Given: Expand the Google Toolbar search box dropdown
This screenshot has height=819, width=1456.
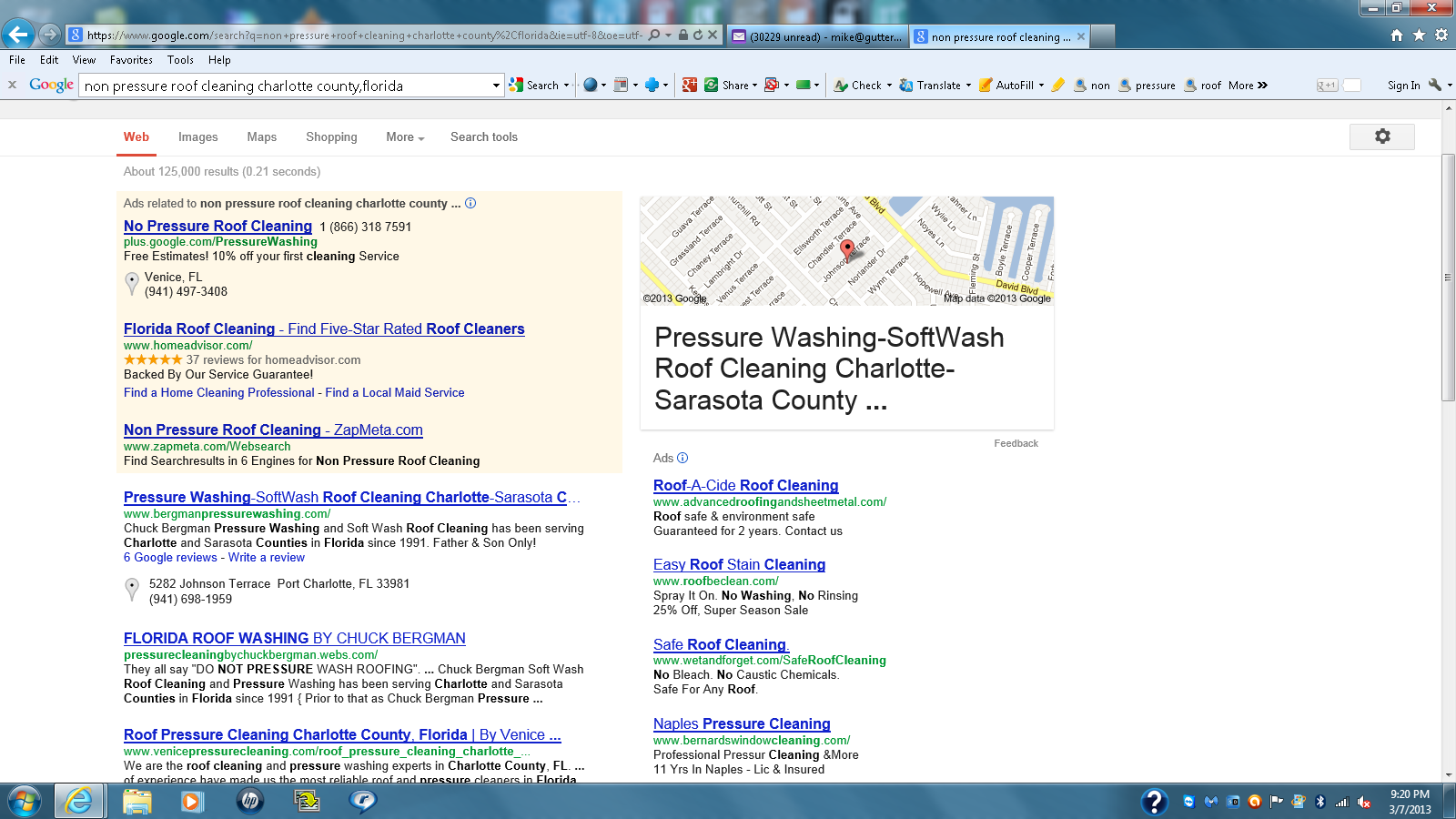Looking at the screenshot, I should pyautogui.click(x=496, y=86).
